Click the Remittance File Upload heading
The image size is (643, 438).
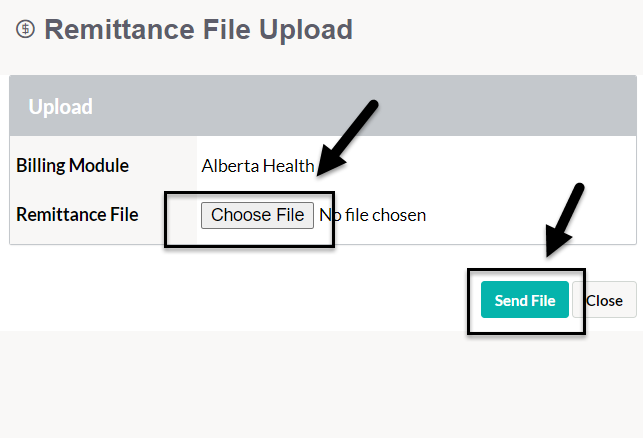pyautogui.click(x=198, y=30)
